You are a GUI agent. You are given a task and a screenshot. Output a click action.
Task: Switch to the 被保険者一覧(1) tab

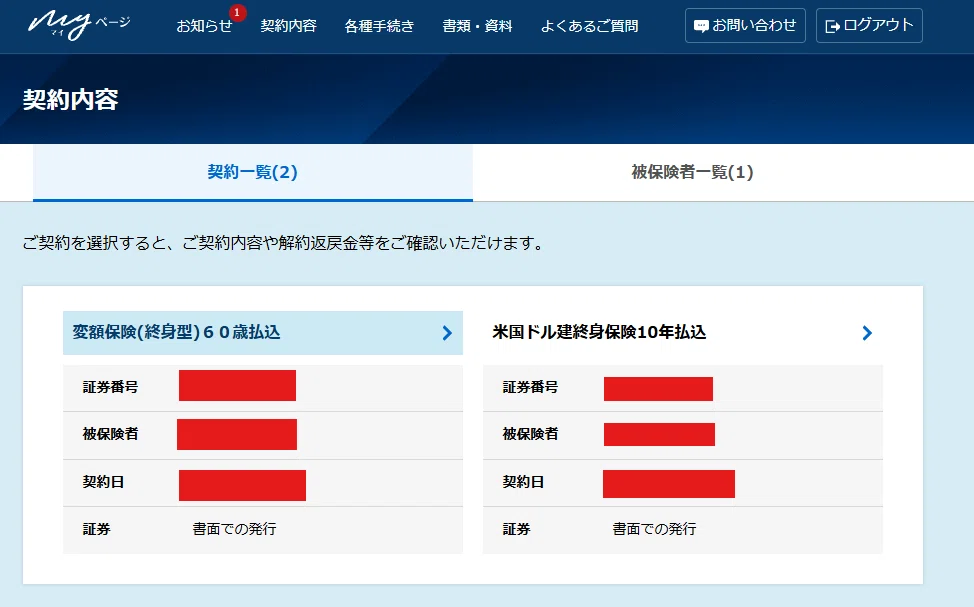coord(692,172)
